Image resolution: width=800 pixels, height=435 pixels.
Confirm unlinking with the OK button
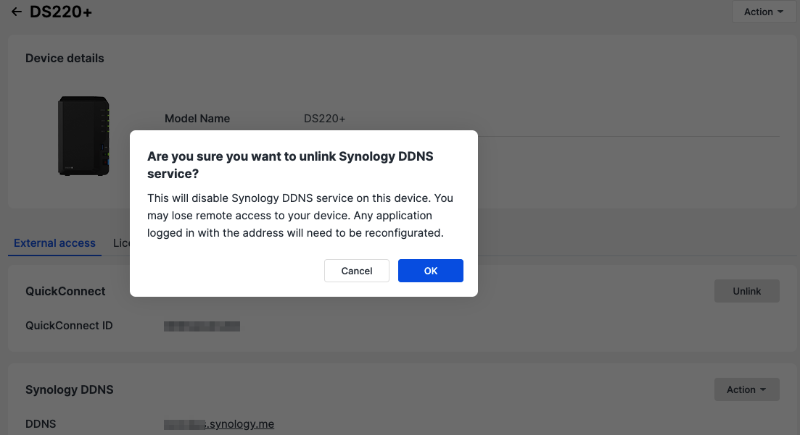[x=430, y=271]
